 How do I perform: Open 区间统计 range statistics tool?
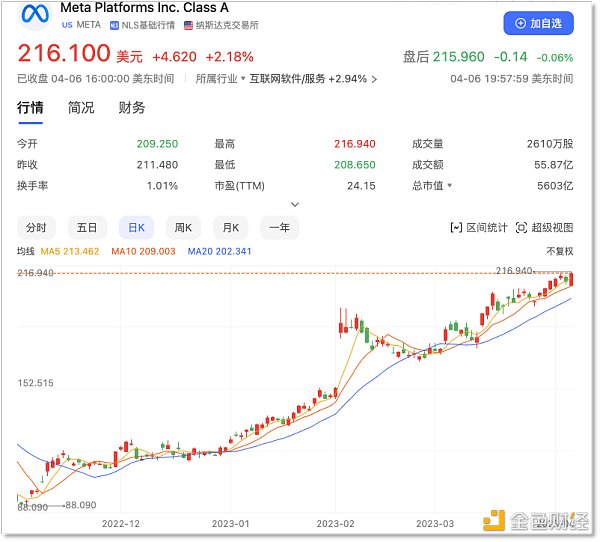point(478,228)
